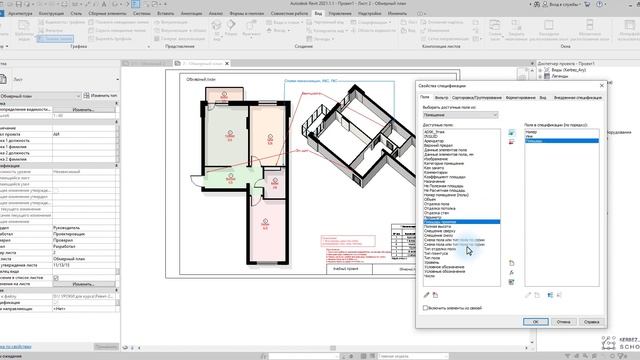Image resolution: width=640 pixels, height=360 pixels.
Task: Select Text tool in quick access toolbar
Action: click(x=104, y=4)
